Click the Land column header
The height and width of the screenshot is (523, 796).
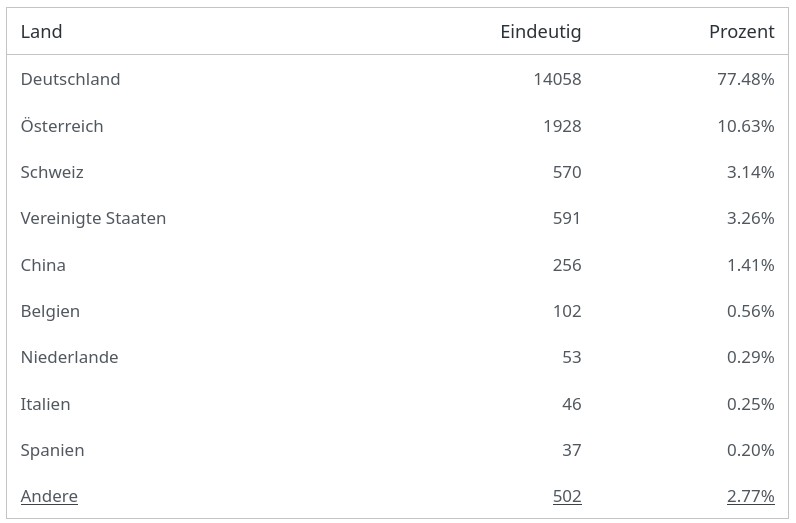coord(42,31)
